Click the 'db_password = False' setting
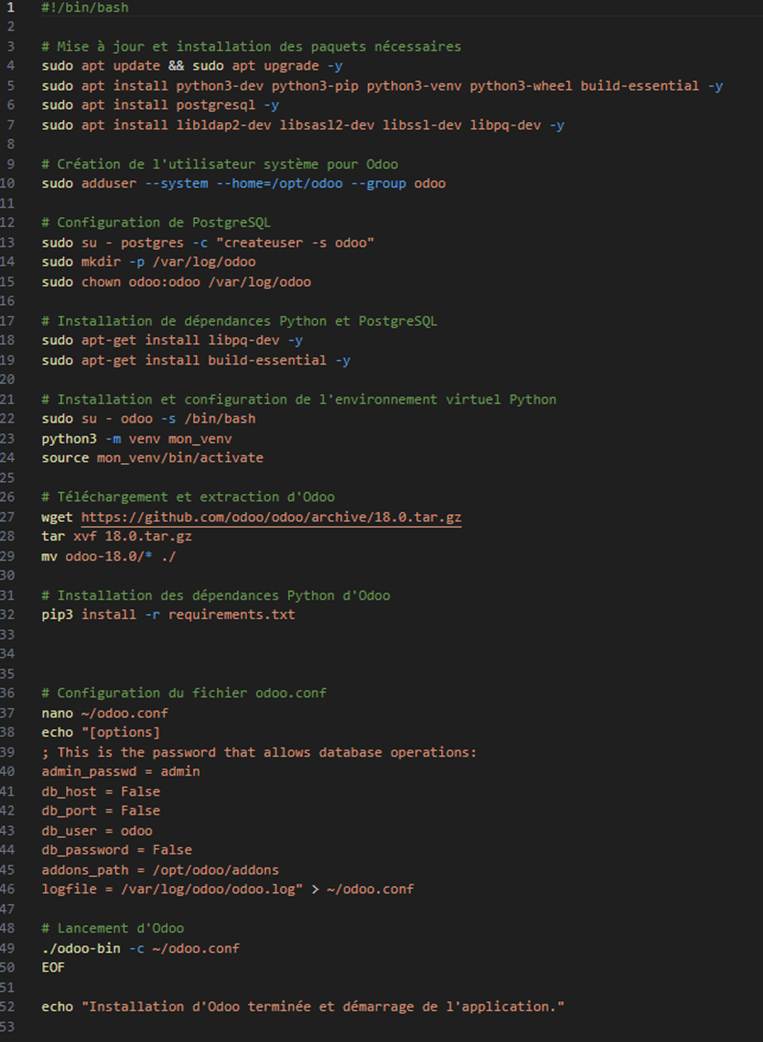 (117, 850)
